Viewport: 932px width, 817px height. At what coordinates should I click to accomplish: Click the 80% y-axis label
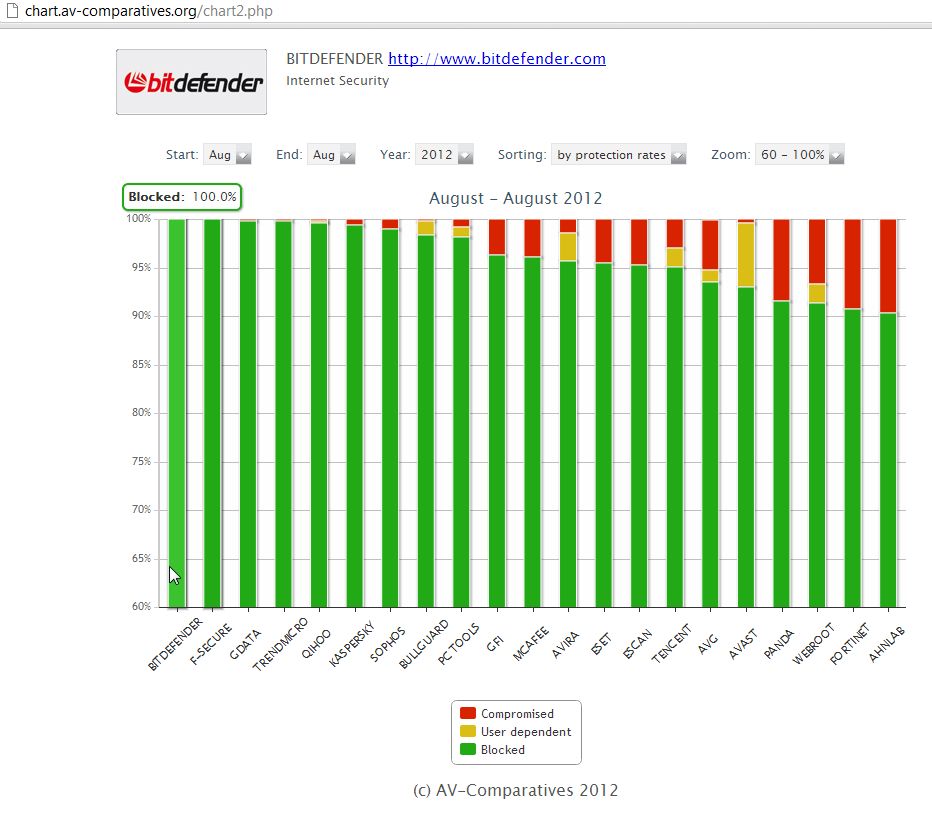coord(141,412)
